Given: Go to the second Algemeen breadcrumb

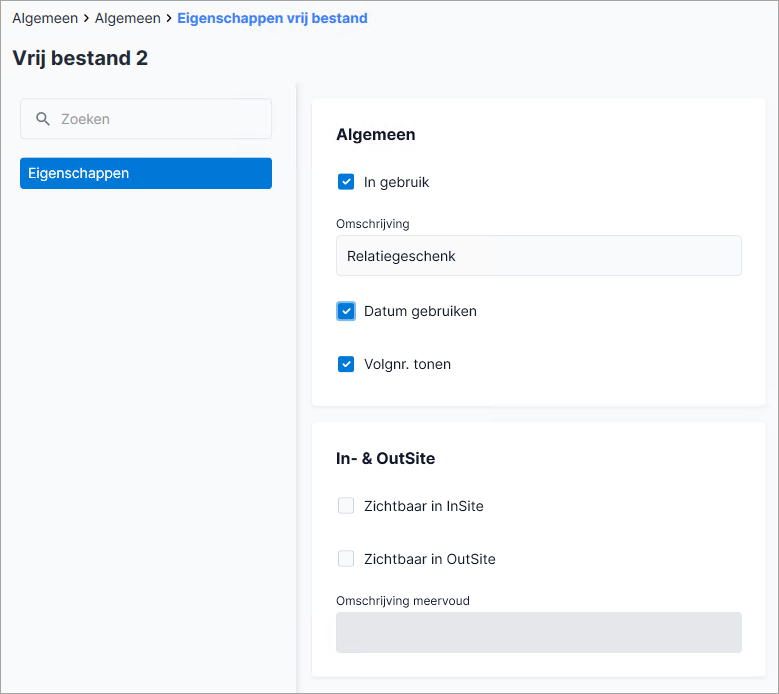Looking at the screenshot, I should tap(128, 18).
